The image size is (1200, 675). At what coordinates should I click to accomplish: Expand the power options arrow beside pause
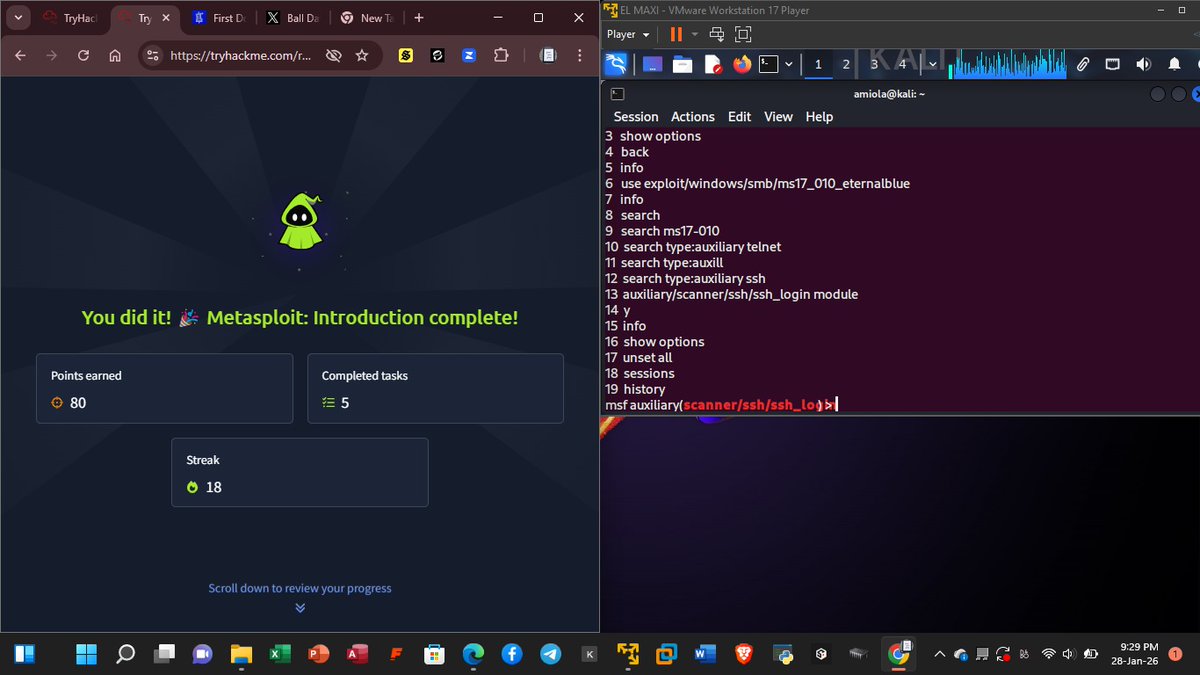694,34
